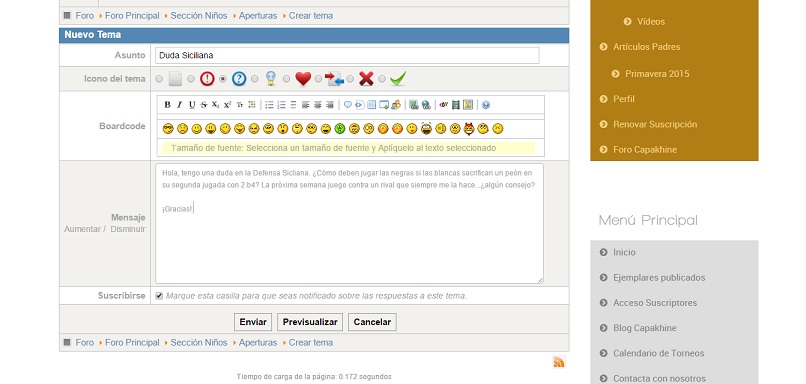
Task: Insert the green sick smiley
Action: [x=340, y=129]
